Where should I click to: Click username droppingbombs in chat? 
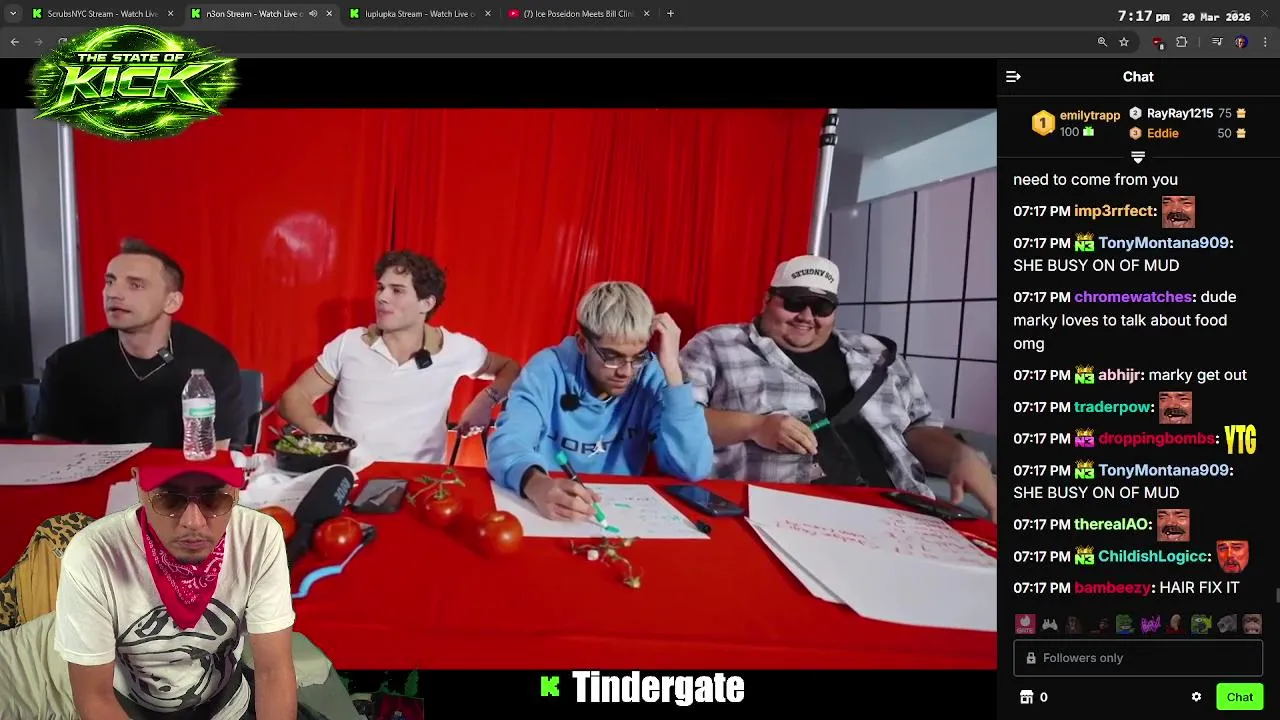pyautogui.click(x=1156, y=439)
